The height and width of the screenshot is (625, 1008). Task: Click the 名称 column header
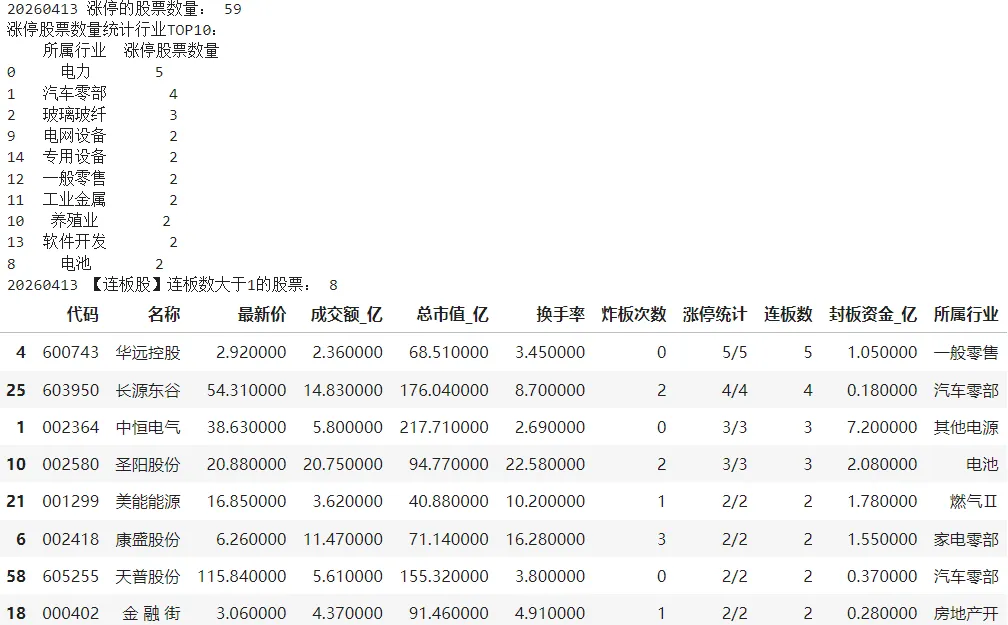click(163, 314)
